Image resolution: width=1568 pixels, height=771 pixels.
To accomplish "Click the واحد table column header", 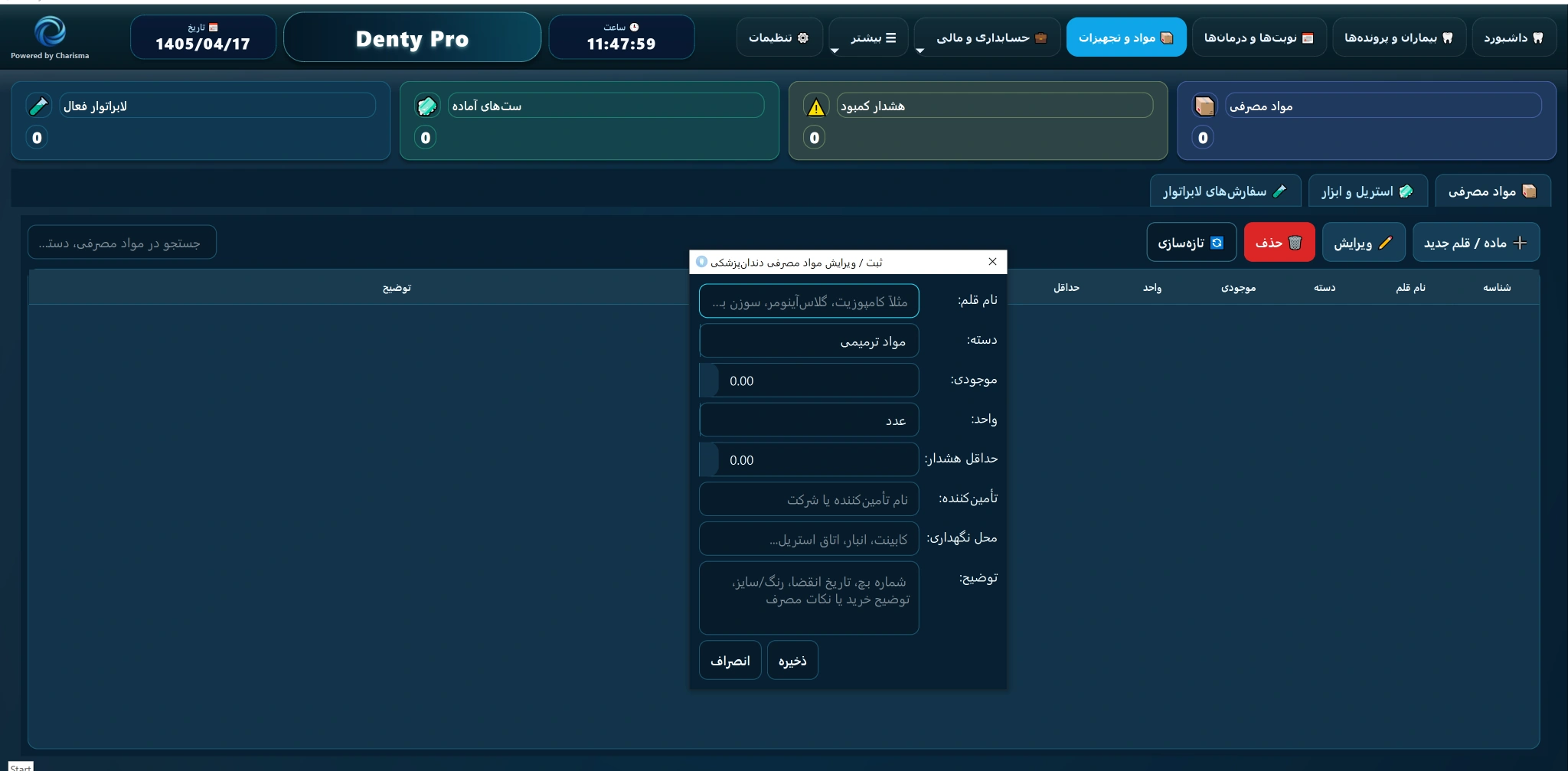I will pos(1152,288).
